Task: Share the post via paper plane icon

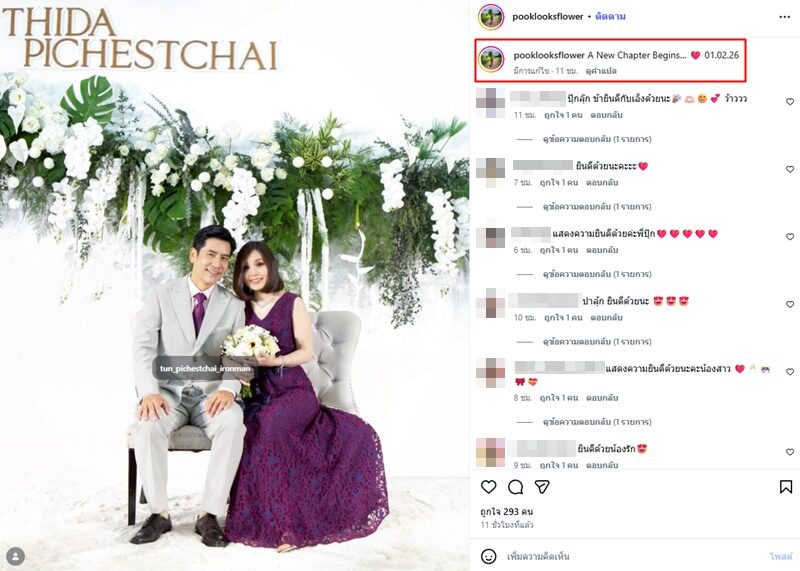Action: point(542,487)
